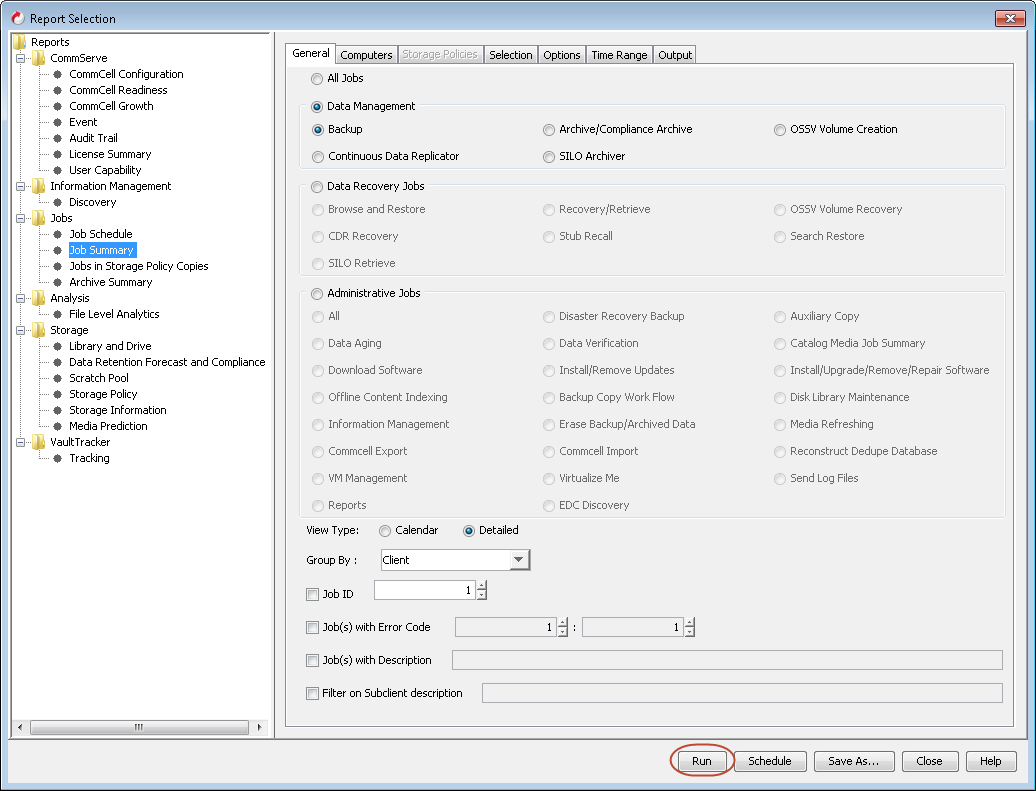This screenshot has width=1036, height=791.
Task: Click the Reports root folder icon
Action: pyautogui.click(x=20, y=42)
